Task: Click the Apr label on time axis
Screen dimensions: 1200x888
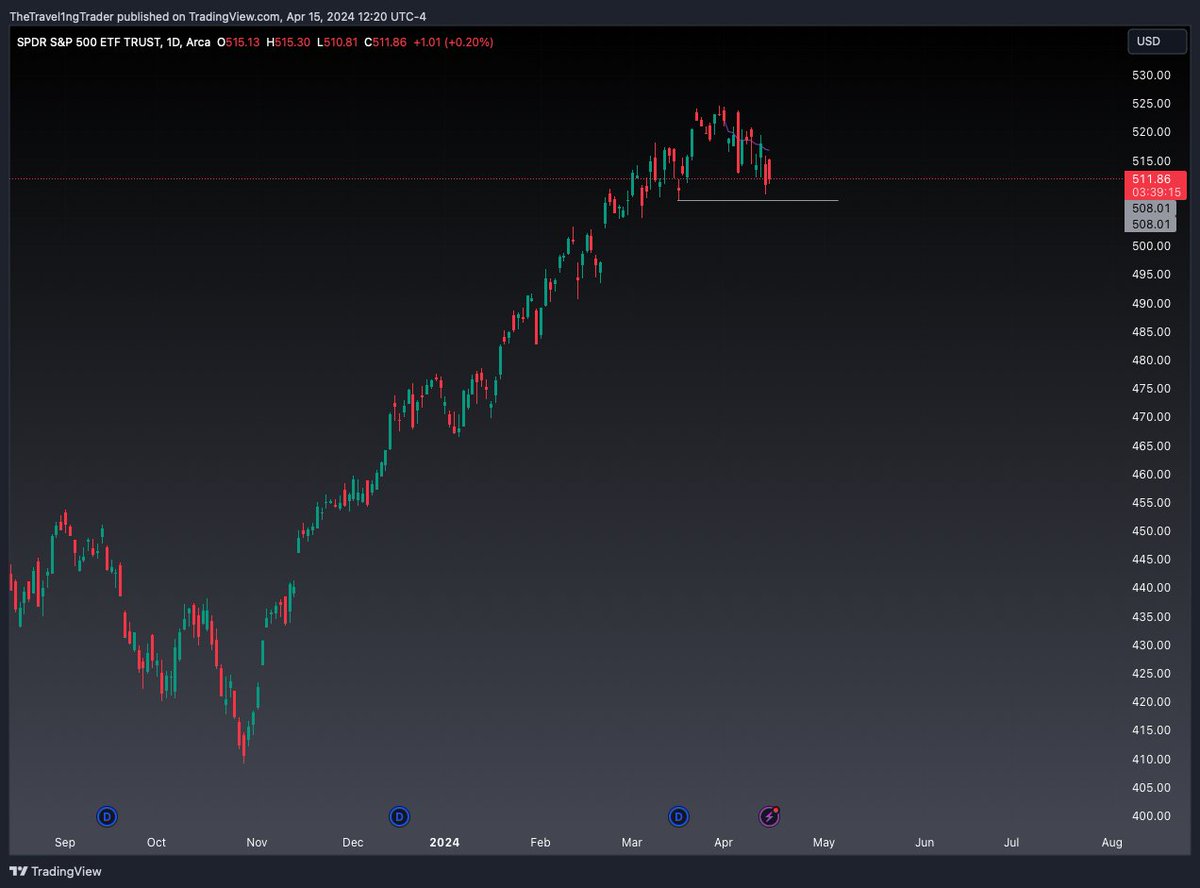Action: click(x=724, y=843)
